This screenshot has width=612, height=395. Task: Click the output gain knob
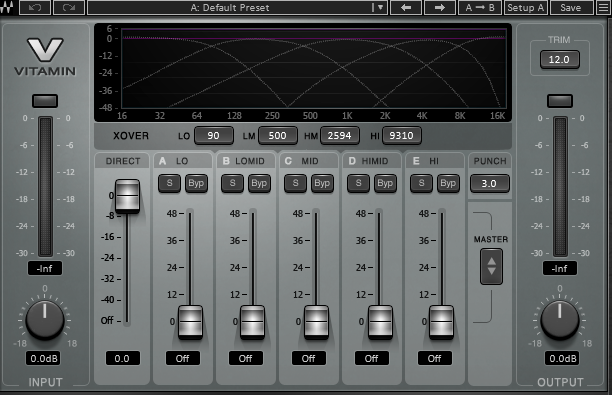pos(560,320)
